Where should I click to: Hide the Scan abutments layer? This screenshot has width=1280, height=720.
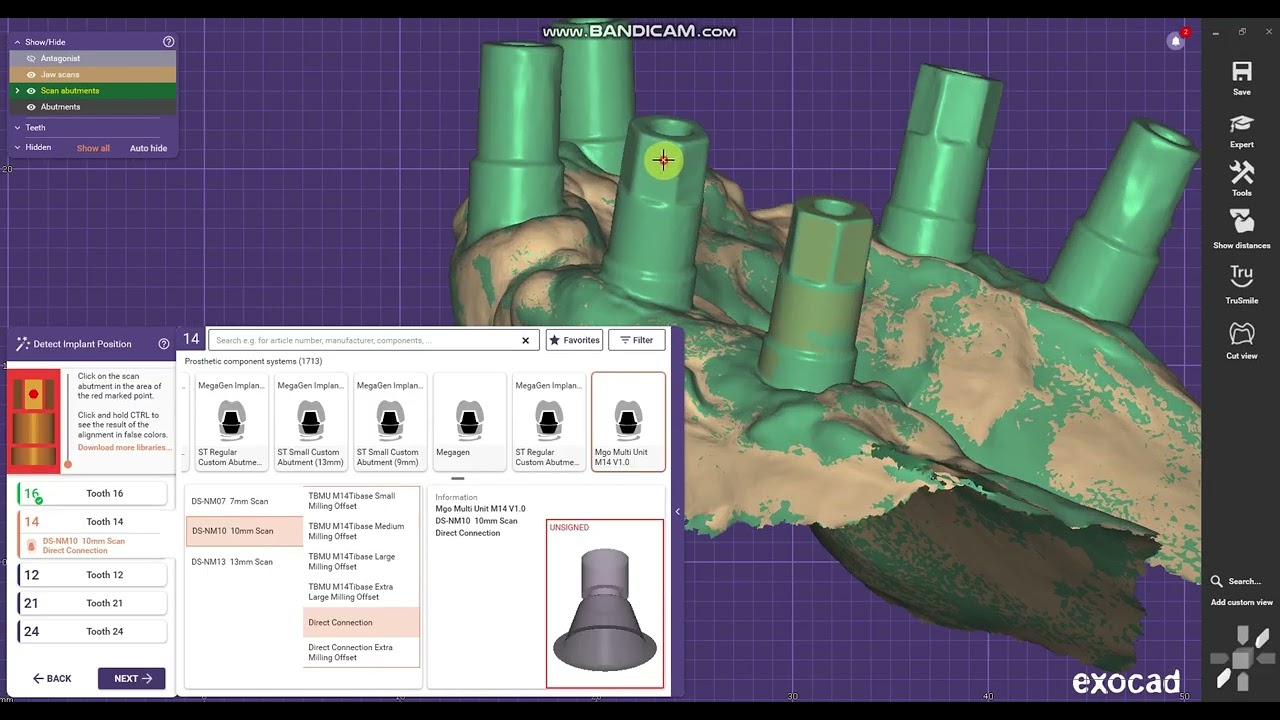pyautogui.click(x=31, y=91)
